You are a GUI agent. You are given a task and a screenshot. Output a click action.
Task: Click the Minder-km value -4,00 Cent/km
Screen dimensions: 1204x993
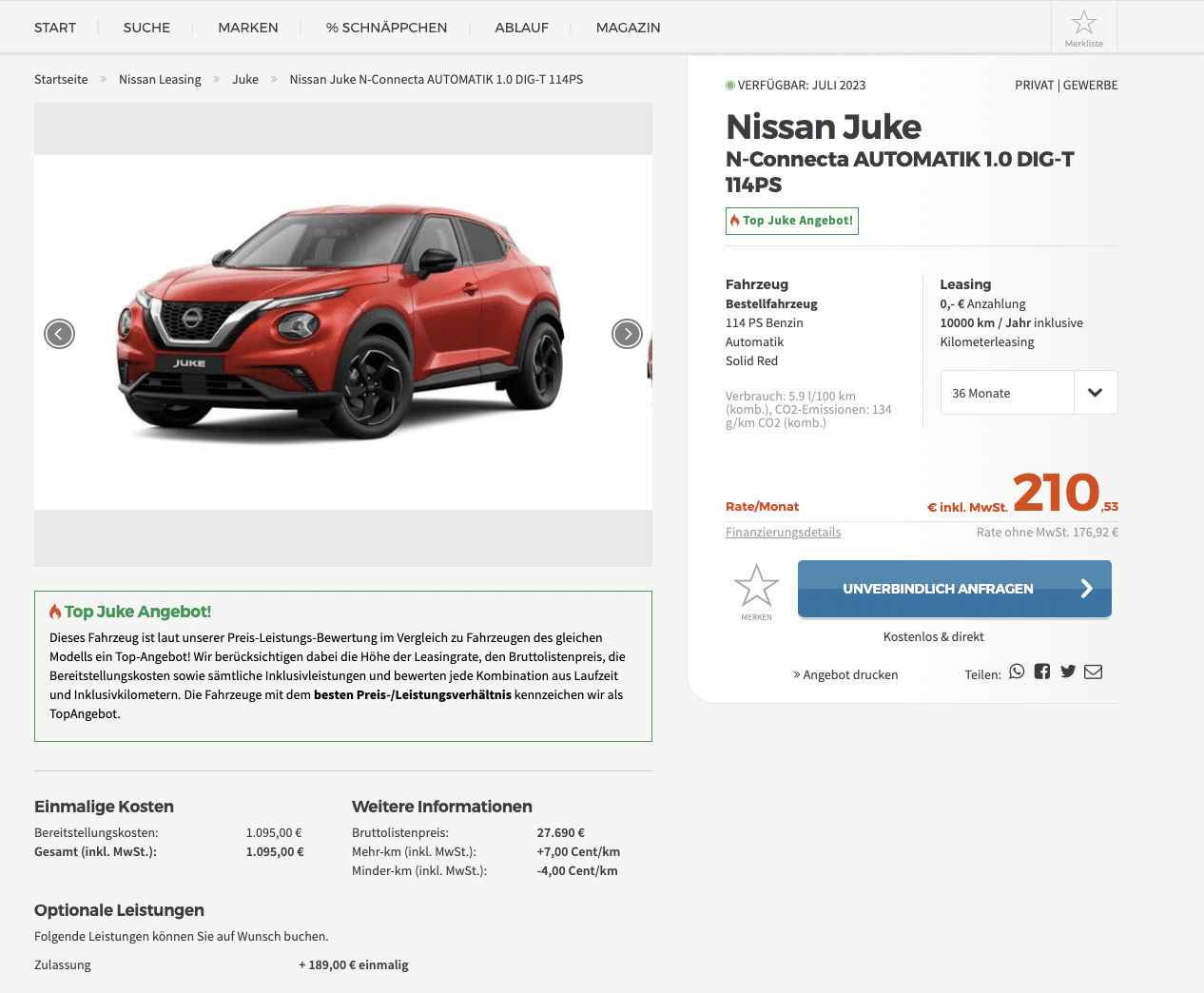coord(577,870)
